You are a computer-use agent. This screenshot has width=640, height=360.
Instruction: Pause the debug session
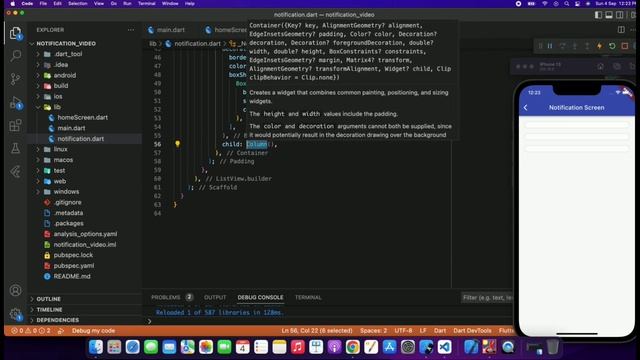(550, 46)
